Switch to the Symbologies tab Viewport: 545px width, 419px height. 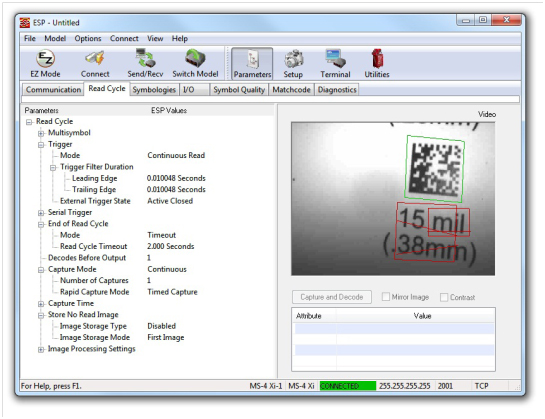pos(154,90)
